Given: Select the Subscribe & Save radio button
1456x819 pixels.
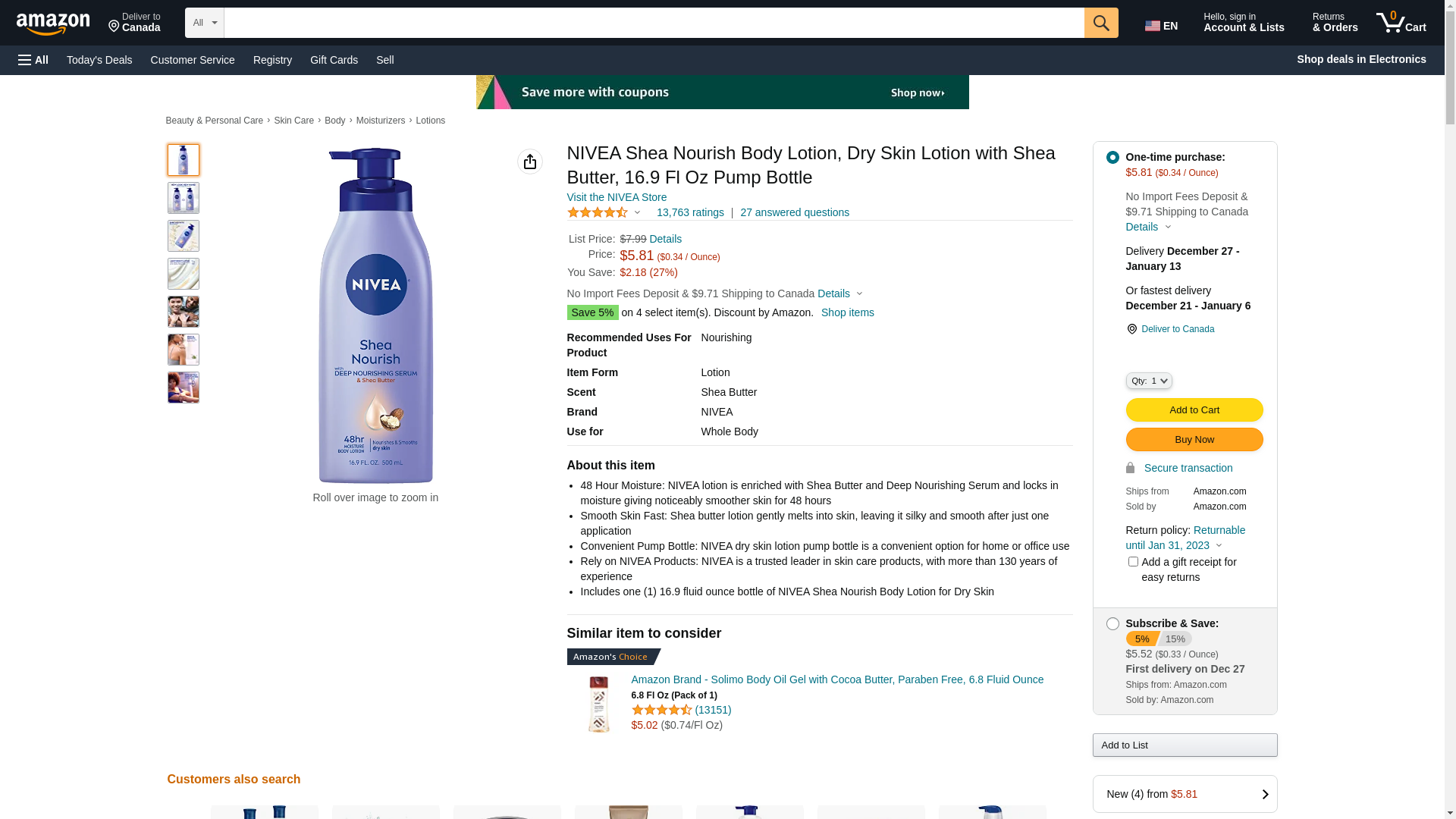Looking at the screenshot, I should coord(1112,624).
